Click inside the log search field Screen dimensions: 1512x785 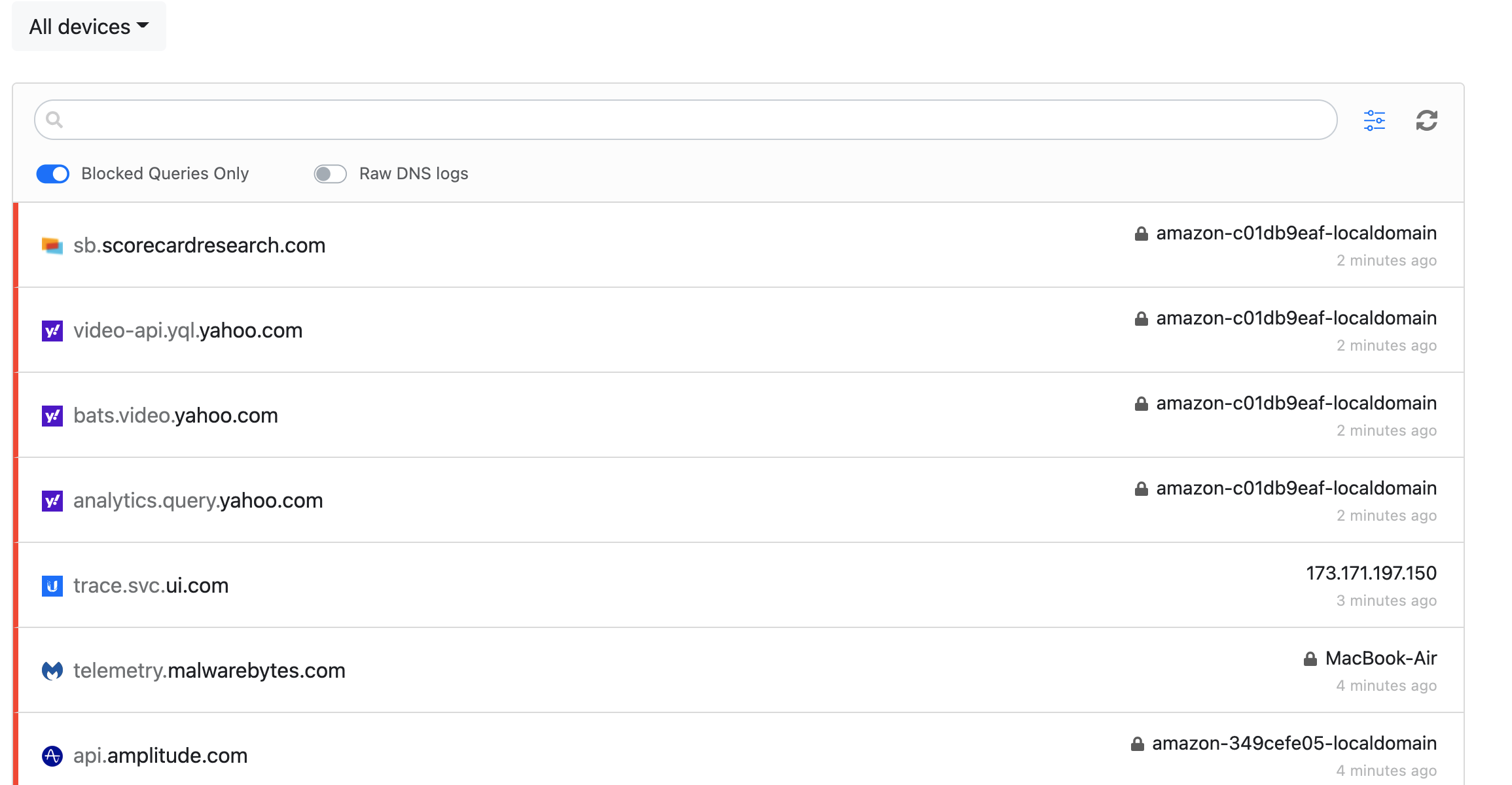click(685, 120)
